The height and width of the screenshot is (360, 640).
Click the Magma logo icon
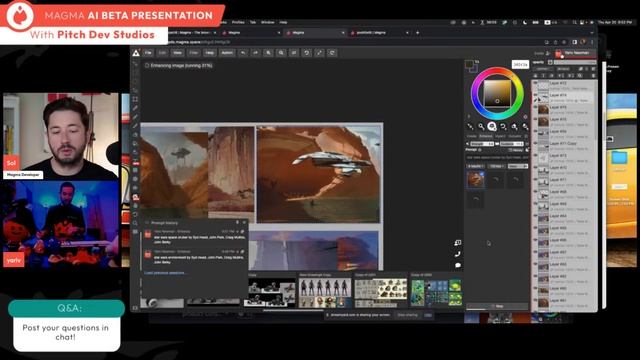(x=136, y=53)
